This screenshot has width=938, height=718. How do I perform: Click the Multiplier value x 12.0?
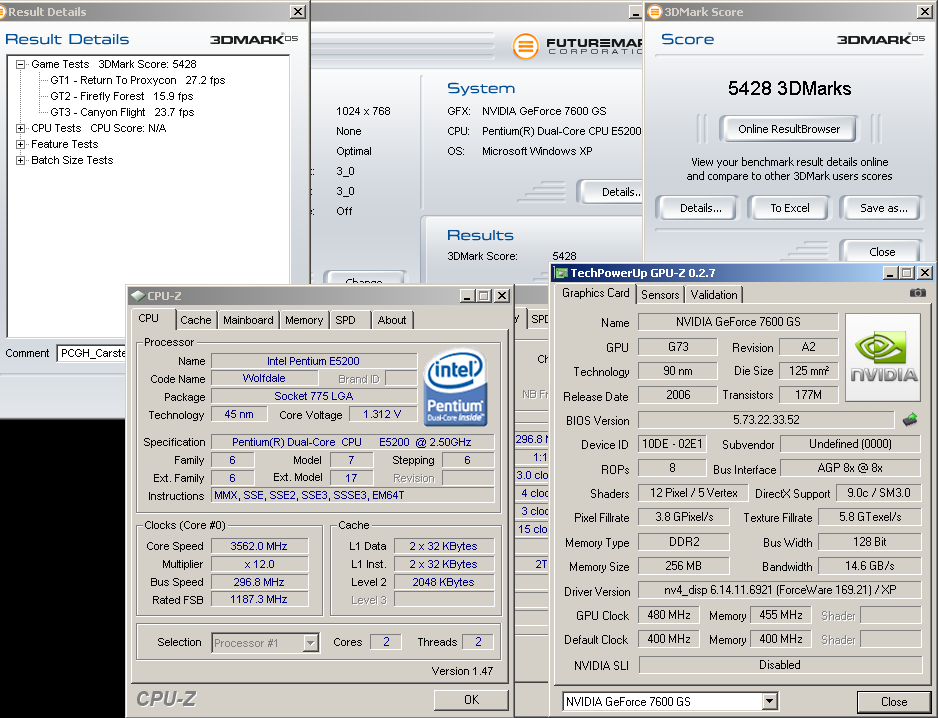point(259,564)
